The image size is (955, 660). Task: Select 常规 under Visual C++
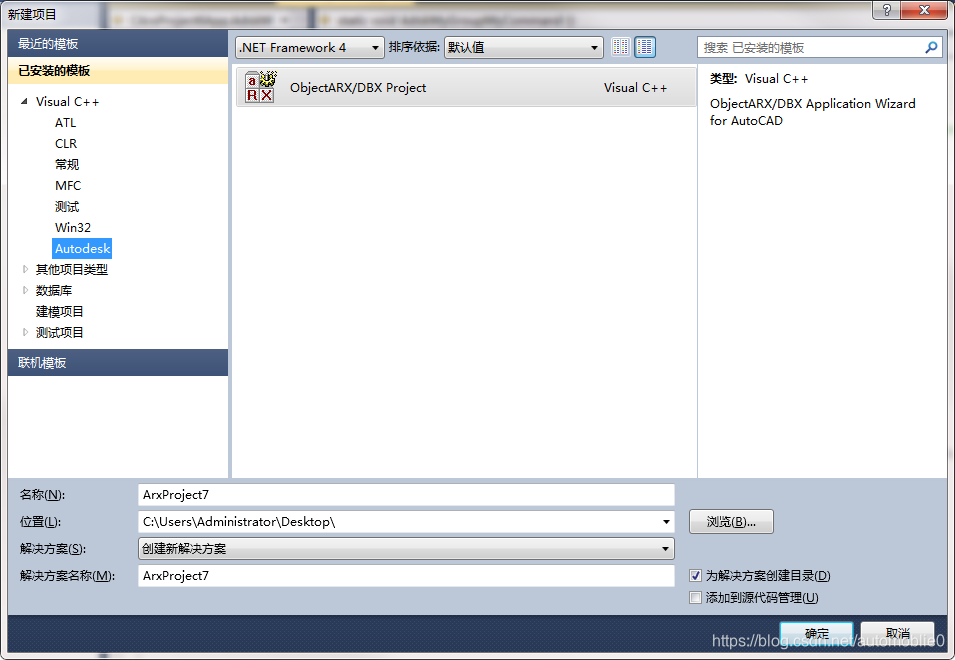coord(66,164)
